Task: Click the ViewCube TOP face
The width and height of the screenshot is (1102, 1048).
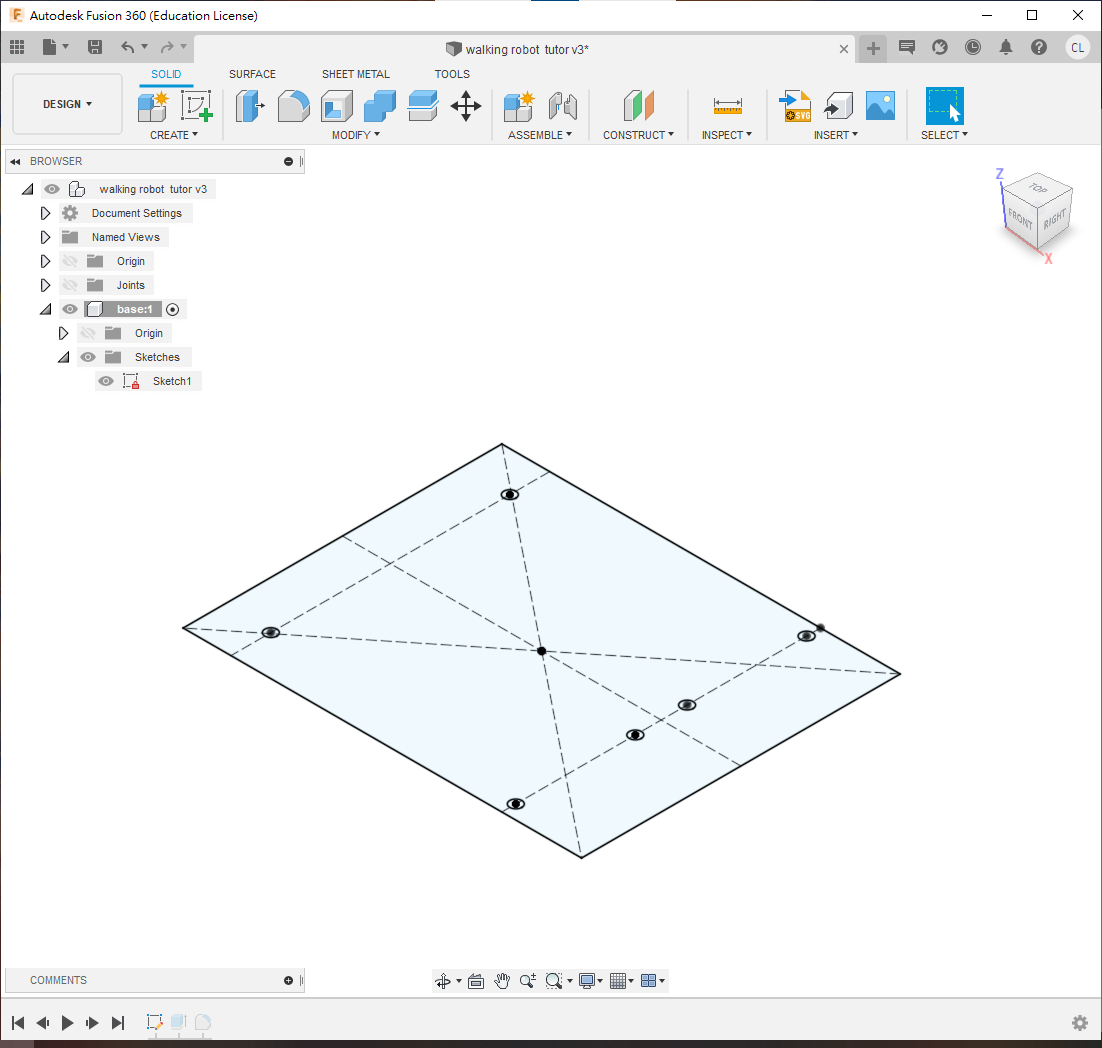Action: pyautogui.click(x=1039, y=188)
